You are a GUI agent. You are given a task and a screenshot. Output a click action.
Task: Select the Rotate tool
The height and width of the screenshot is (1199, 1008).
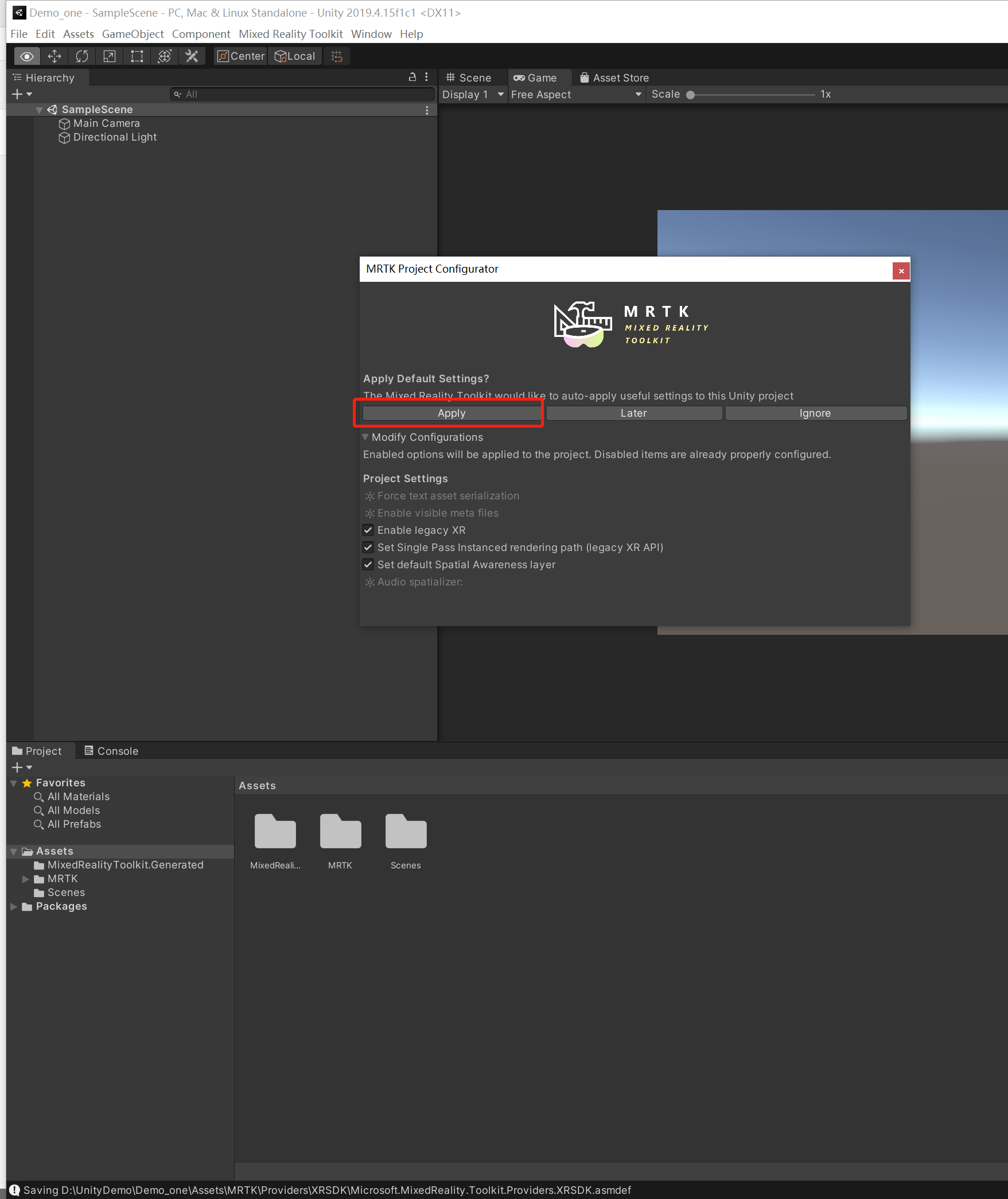tap(82, 56)
